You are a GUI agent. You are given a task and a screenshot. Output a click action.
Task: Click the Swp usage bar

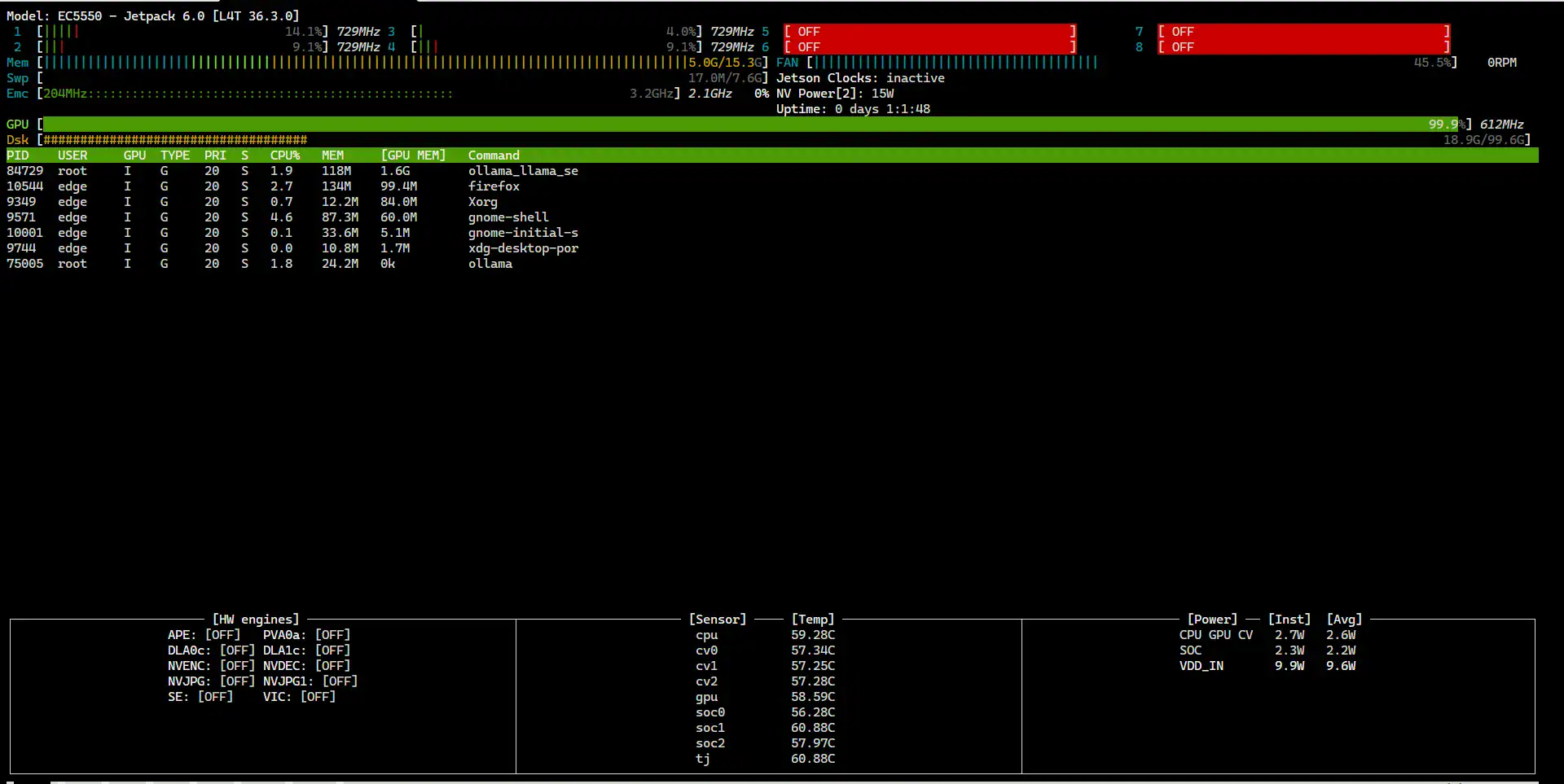(x=402, y=78)
